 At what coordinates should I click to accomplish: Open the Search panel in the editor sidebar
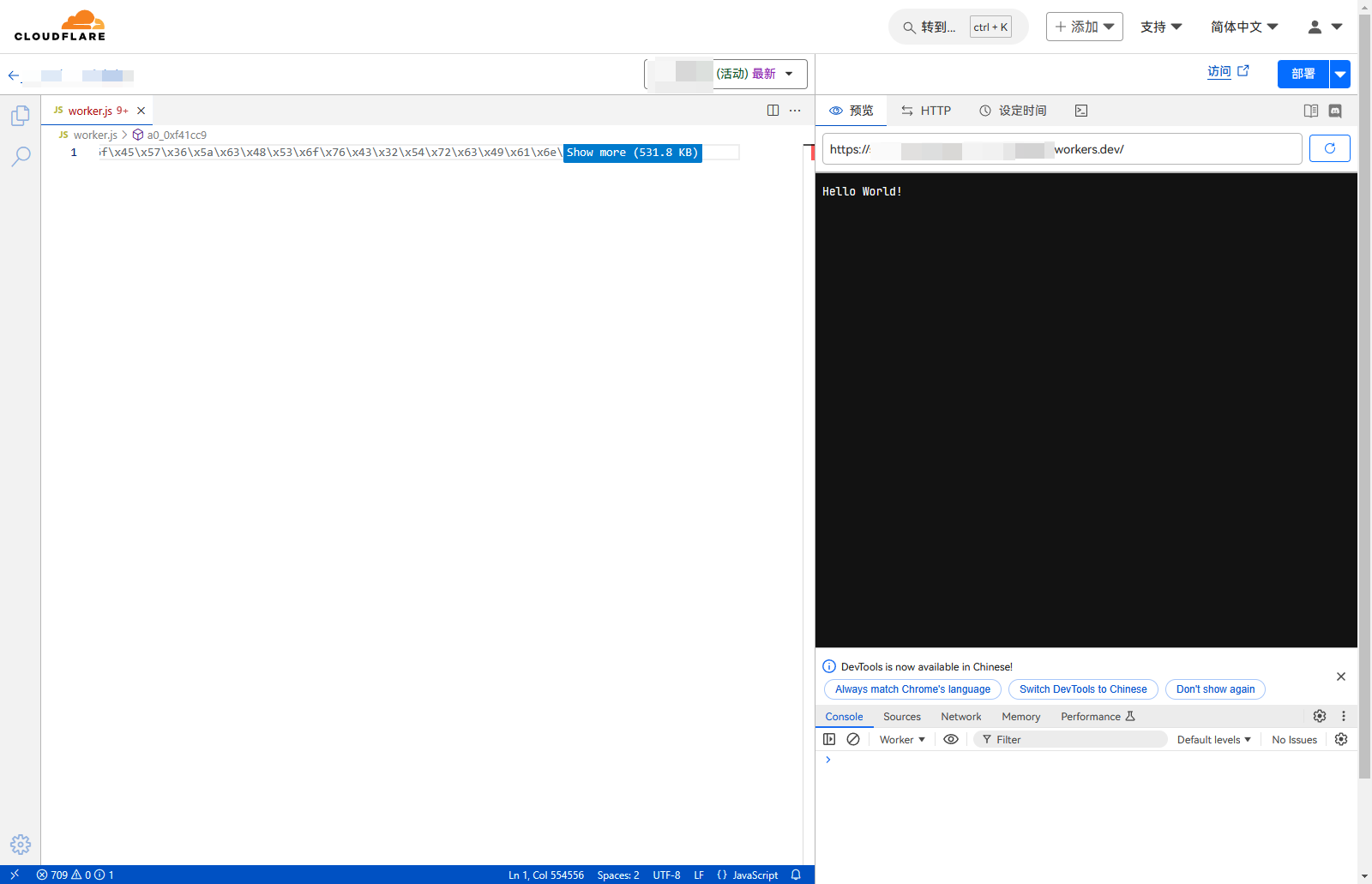point(20,156)
